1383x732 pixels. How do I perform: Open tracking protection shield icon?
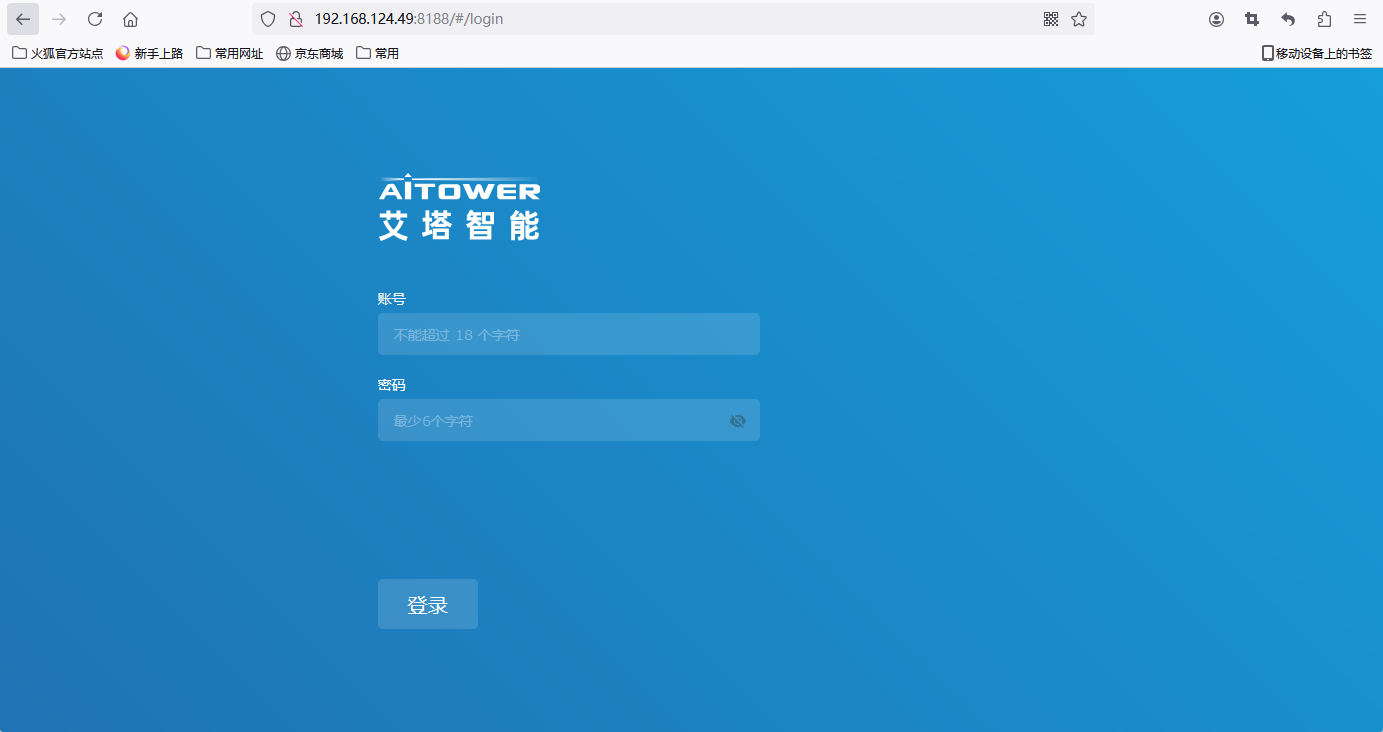(268, 19)
